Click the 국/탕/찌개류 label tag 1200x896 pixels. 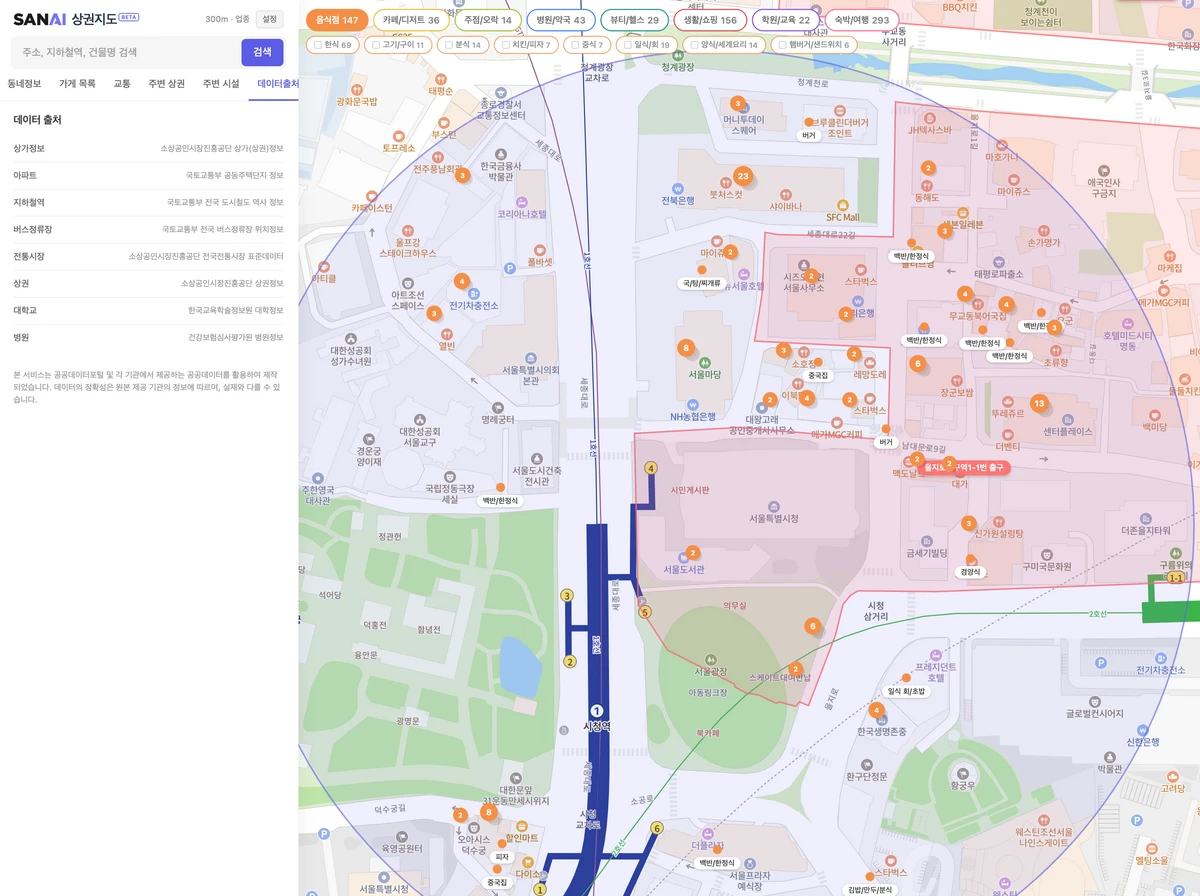coord(701,284)
